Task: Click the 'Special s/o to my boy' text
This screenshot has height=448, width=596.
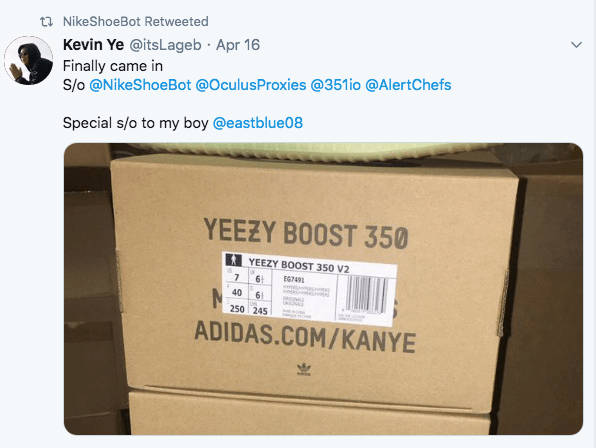Action: point(136,123)
